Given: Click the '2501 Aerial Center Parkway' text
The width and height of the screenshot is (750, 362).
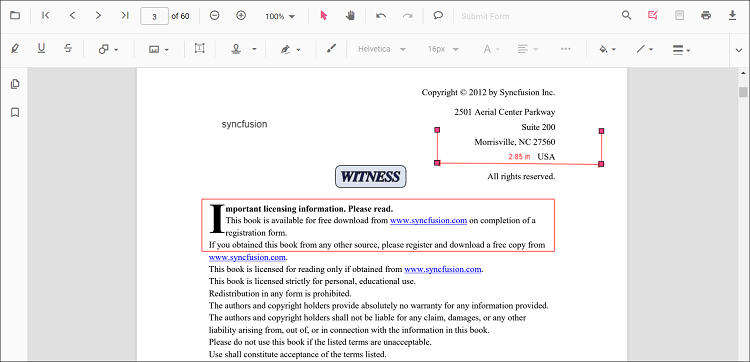Looking at the screenshot, I should (505, 112).
